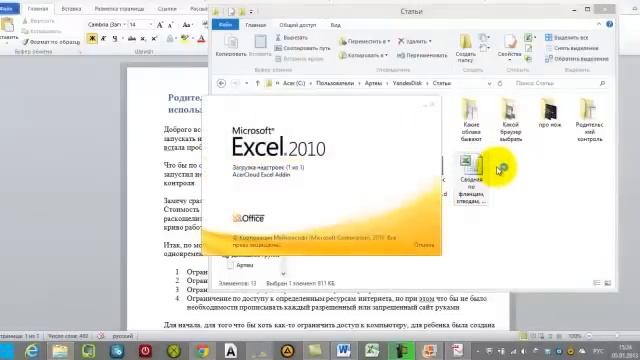
Task: Open the Word Разметка страницы tab
Action: 119,9
